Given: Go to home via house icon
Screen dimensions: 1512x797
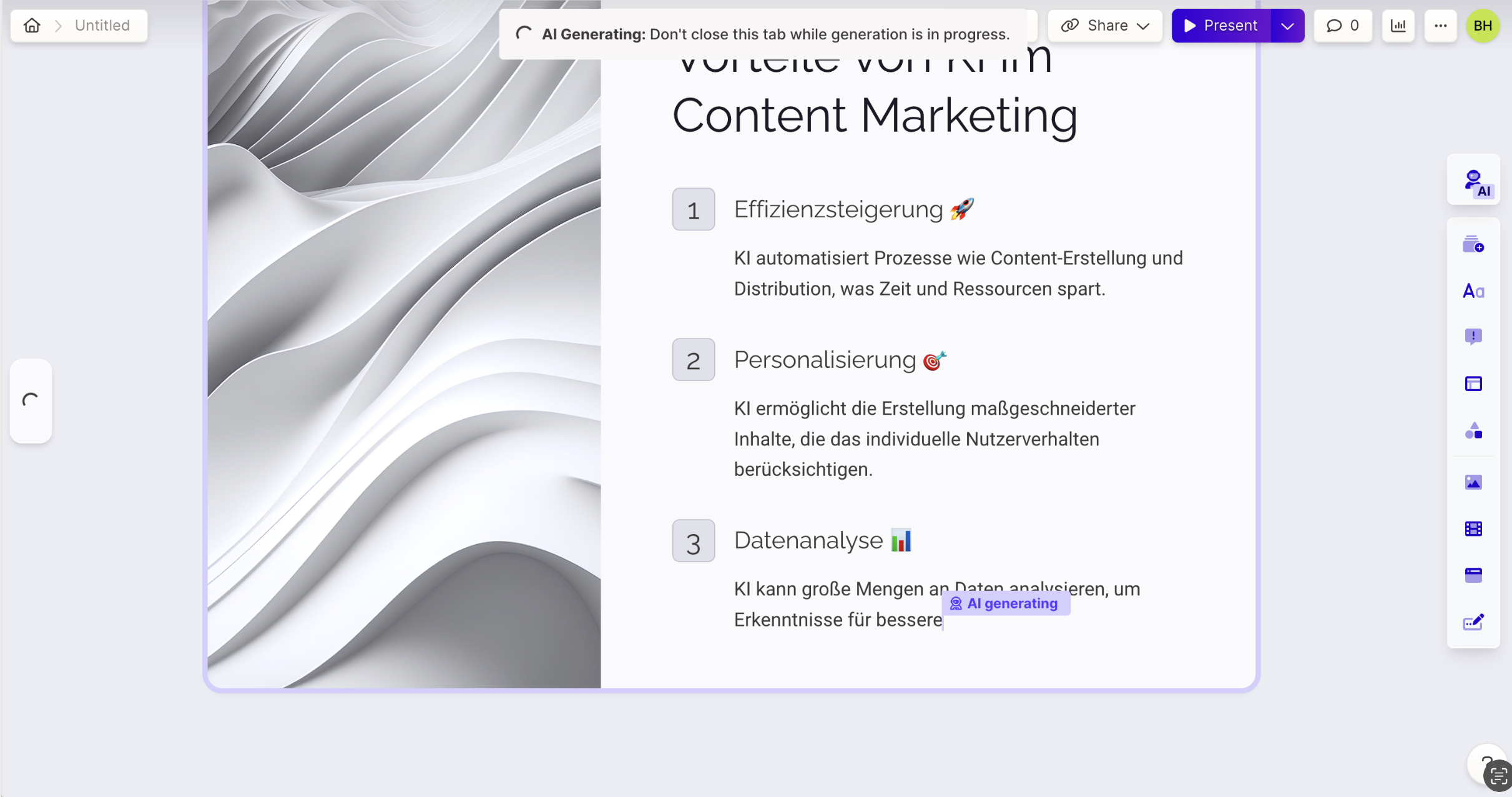Looking at the screenshot, I should (x=32, y=26).
